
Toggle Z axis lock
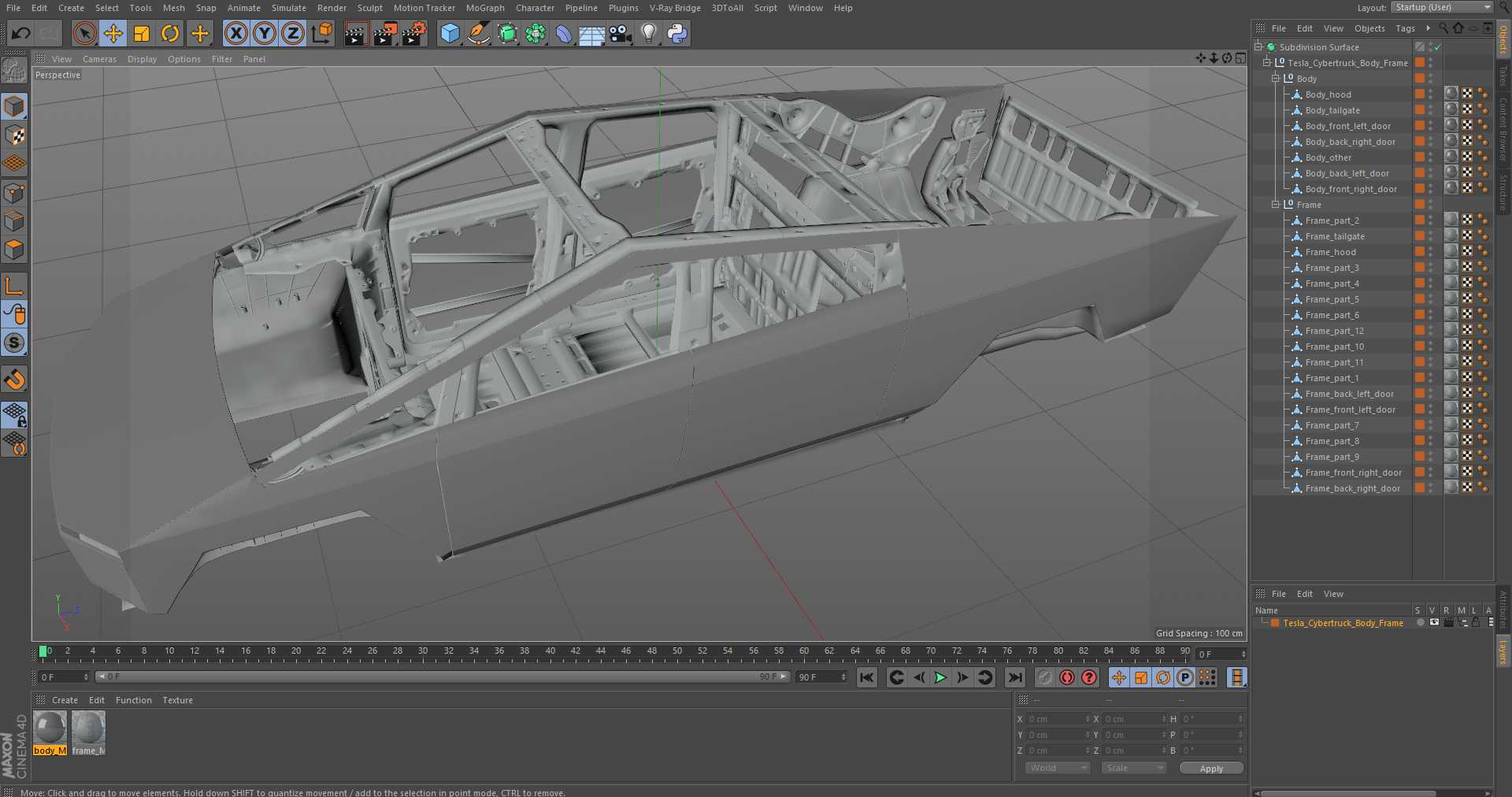[293, 33]
